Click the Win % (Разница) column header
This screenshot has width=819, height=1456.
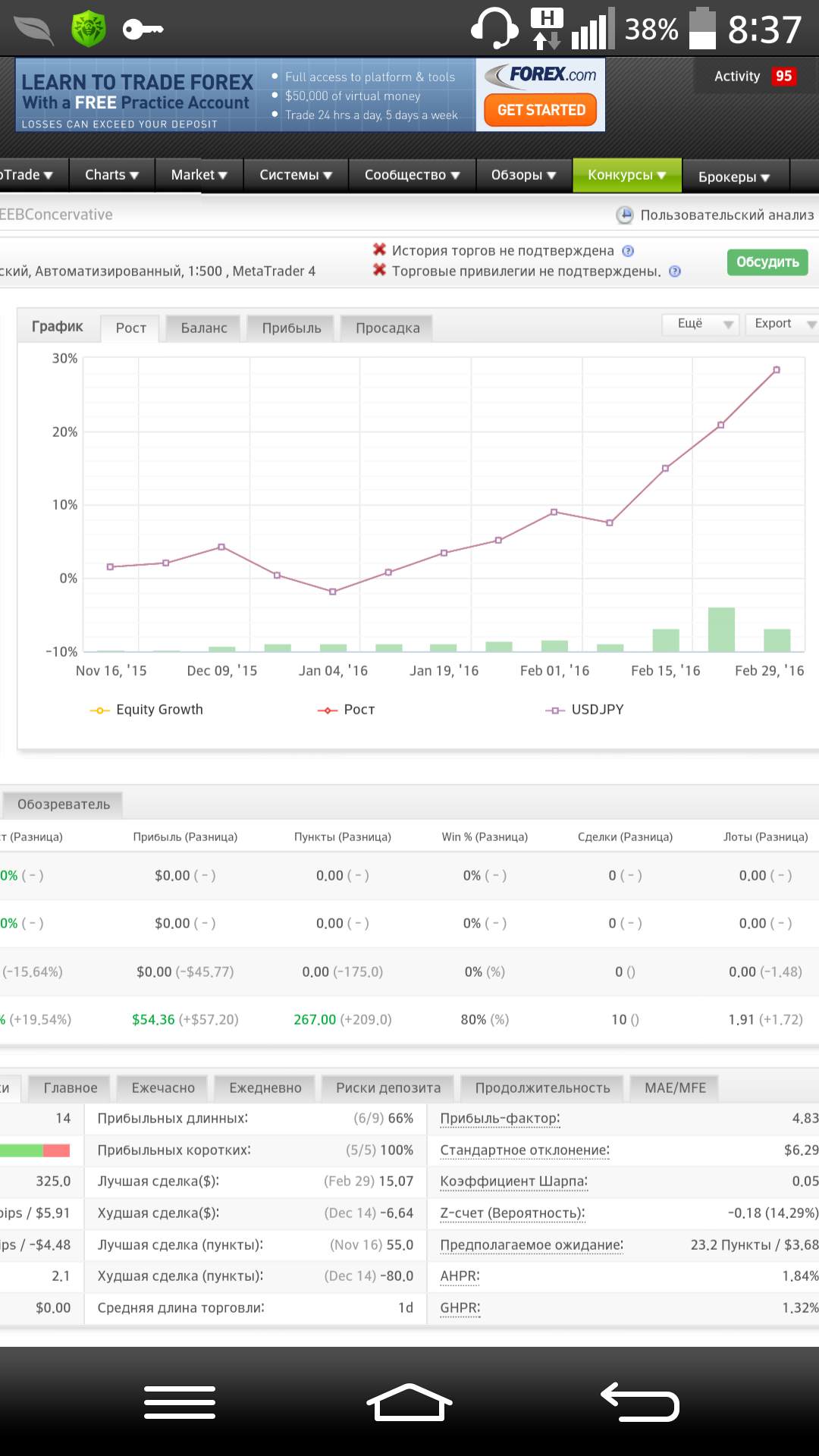click(x=485, y=837)
